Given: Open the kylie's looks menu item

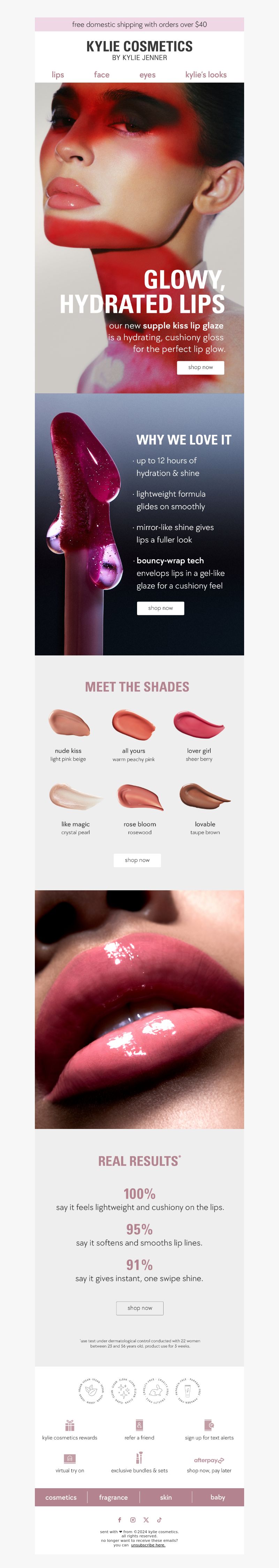Looking at the screenshot, I should (x=206, y=75).
